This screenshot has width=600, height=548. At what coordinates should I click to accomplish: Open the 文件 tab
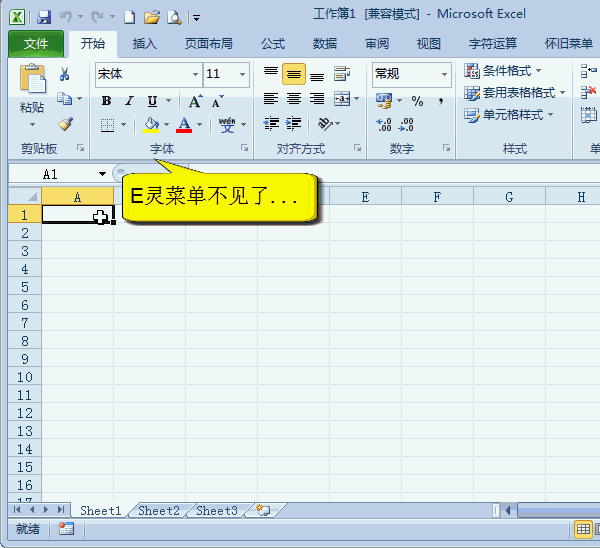36,44
